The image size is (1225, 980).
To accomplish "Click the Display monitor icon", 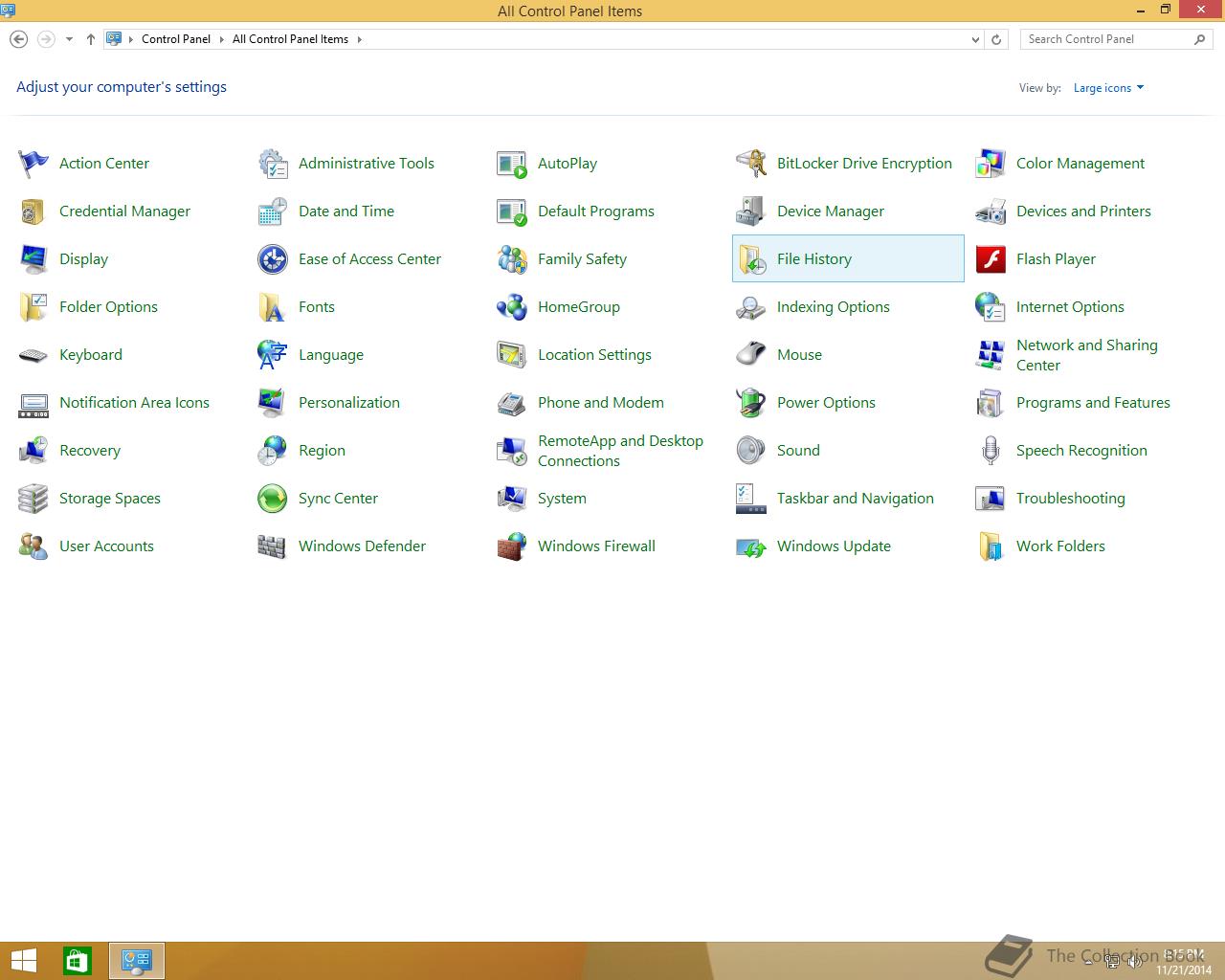I will click(x=33, y=259).
